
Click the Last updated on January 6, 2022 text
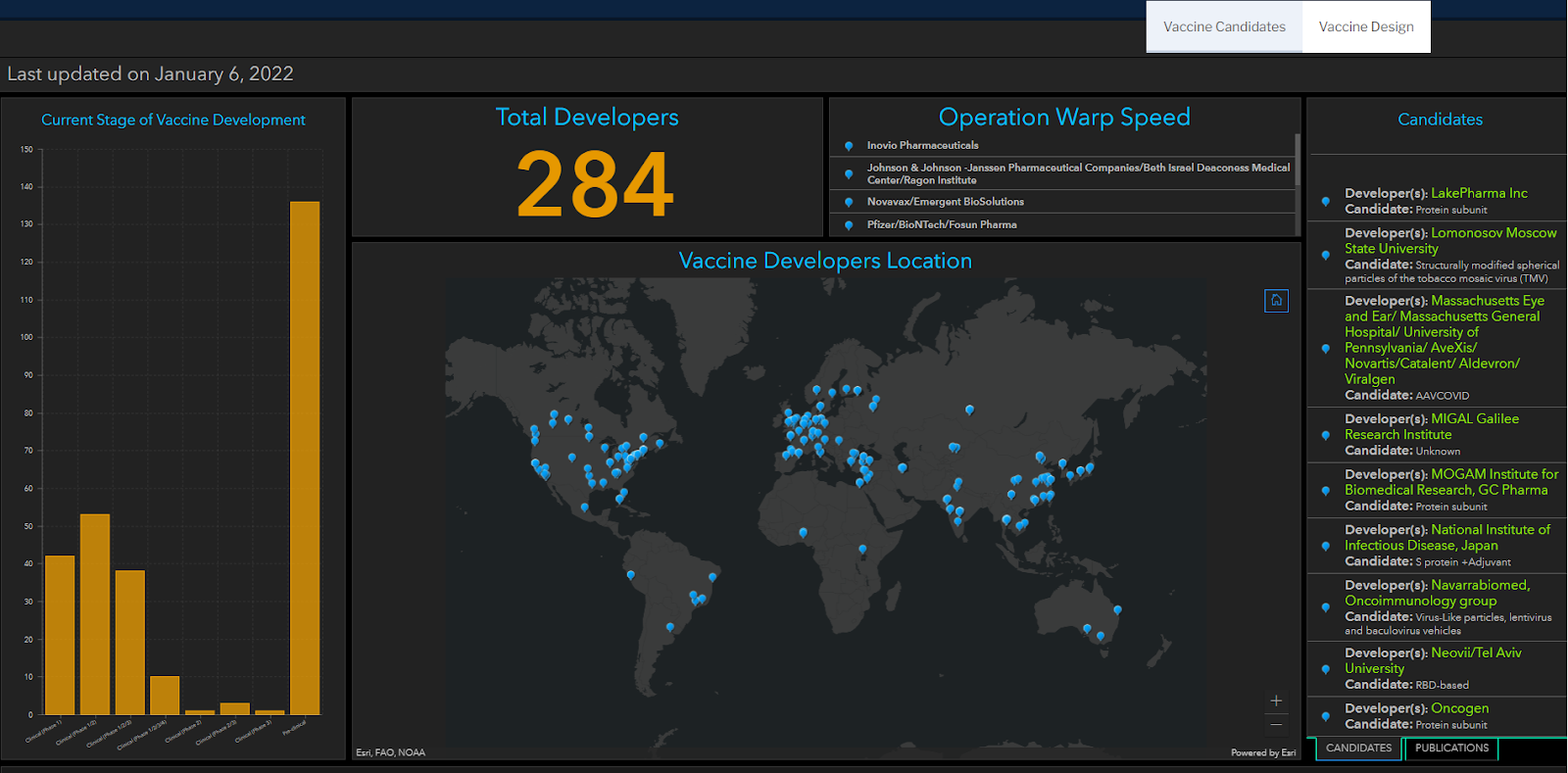151,74
